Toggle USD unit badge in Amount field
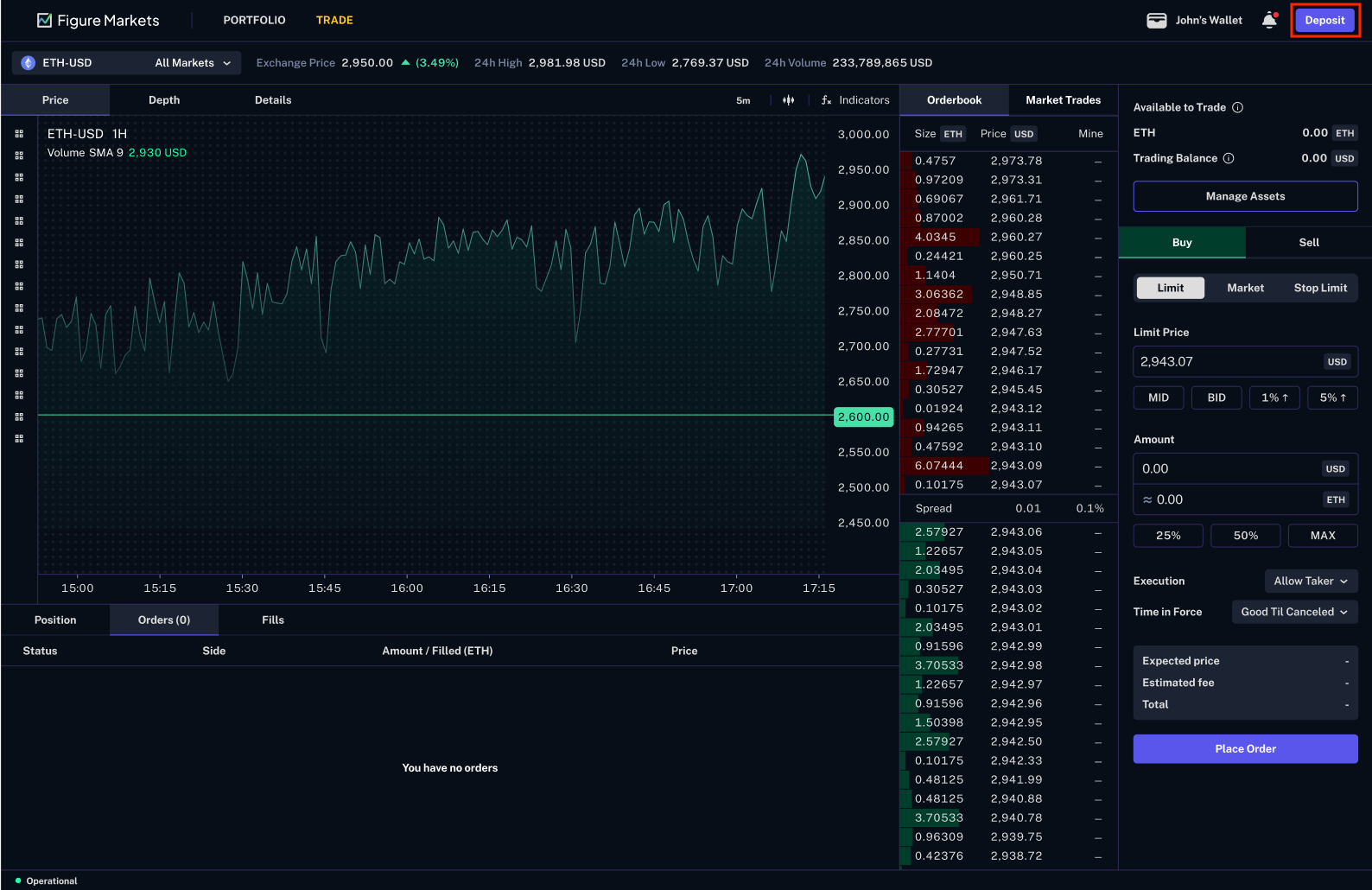 [1335, 469]
